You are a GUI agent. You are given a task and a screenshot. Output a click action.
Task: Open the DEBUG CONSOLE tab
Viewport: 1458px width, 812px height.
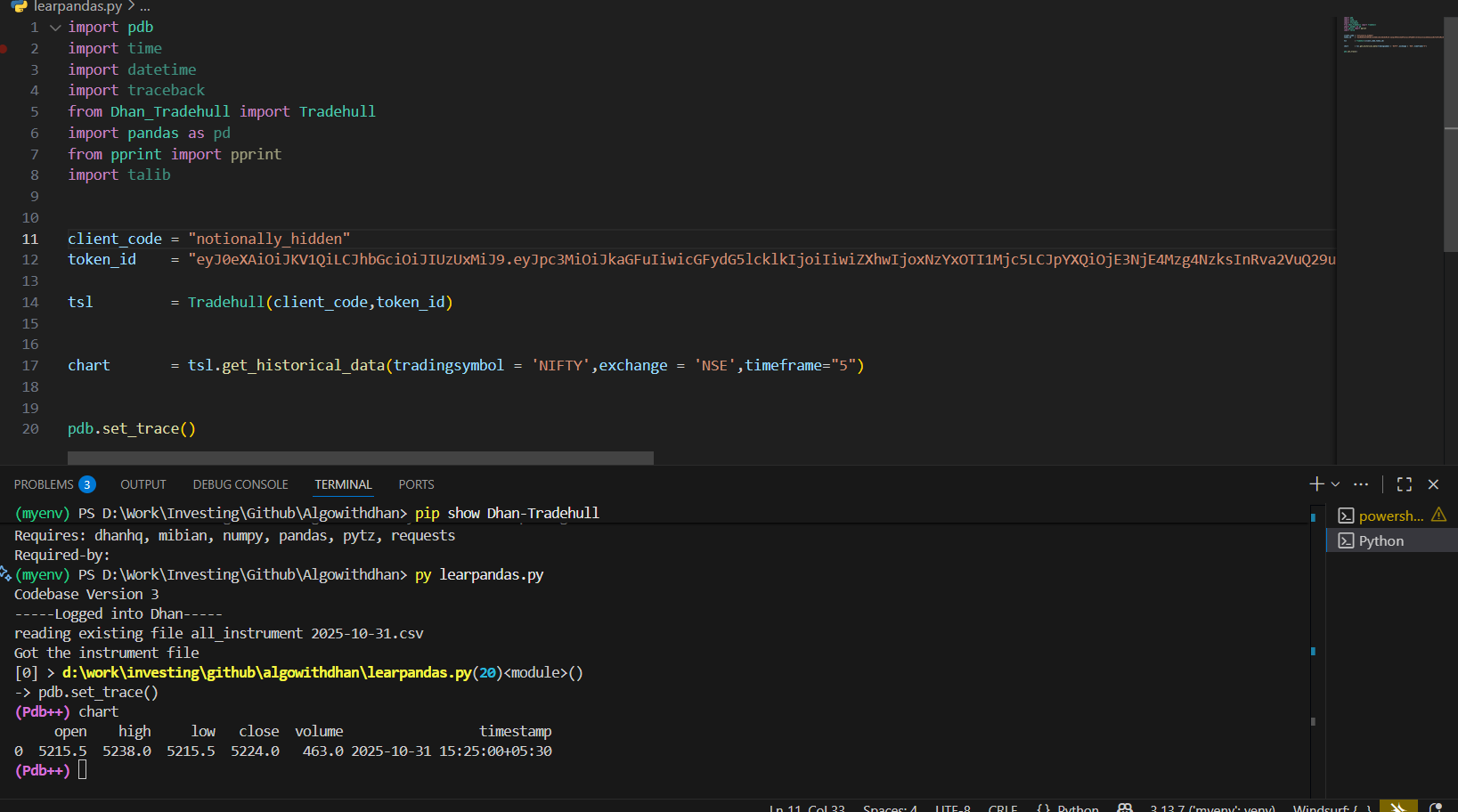coord(240,484)
